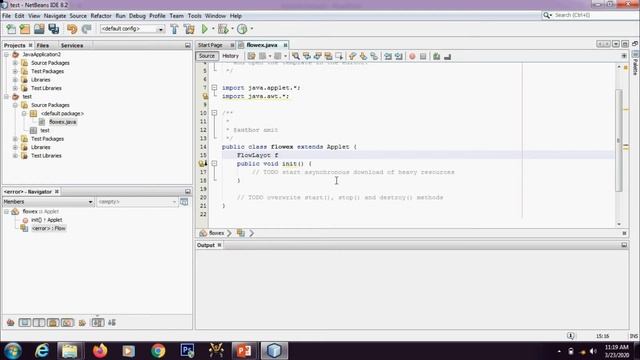
Task: Click the lightbulb hint icon at line 8
Action: click(205, 96)
